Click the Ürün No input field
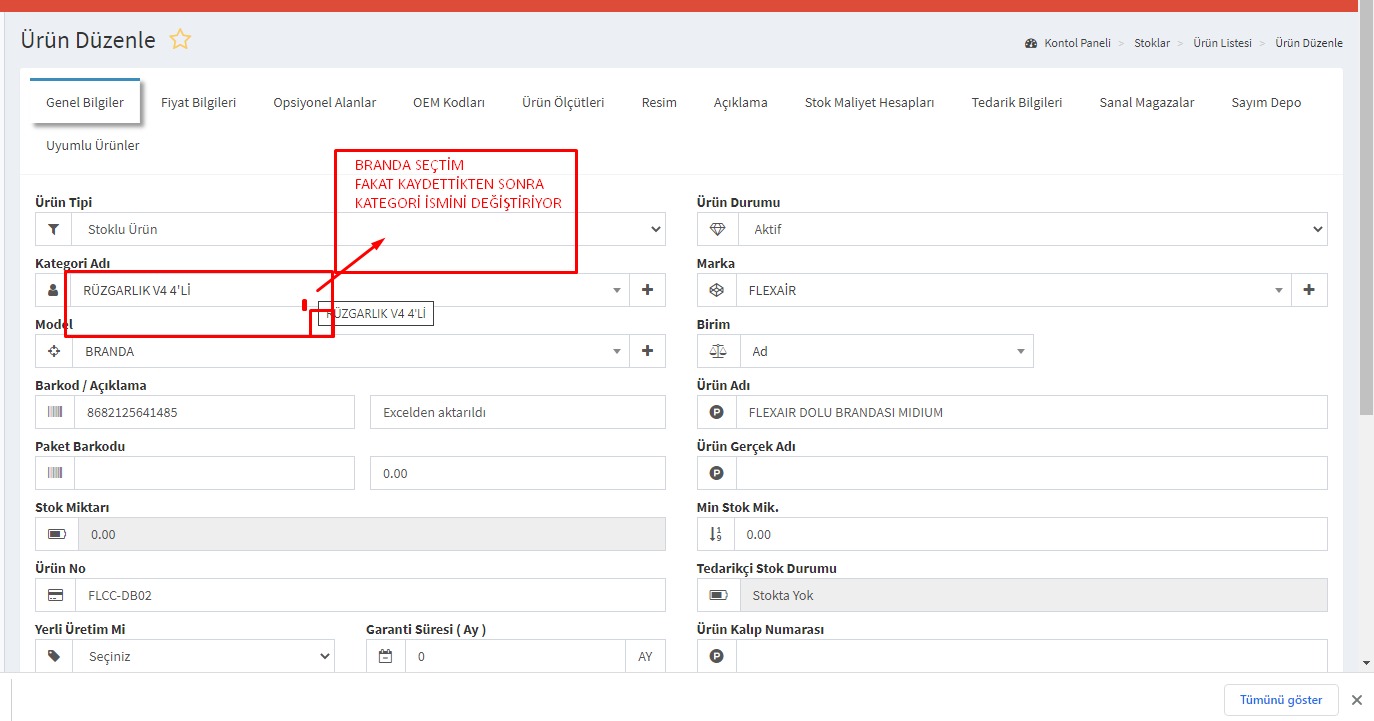Viewport: 1374px width, 721px height. click(370, 595)
